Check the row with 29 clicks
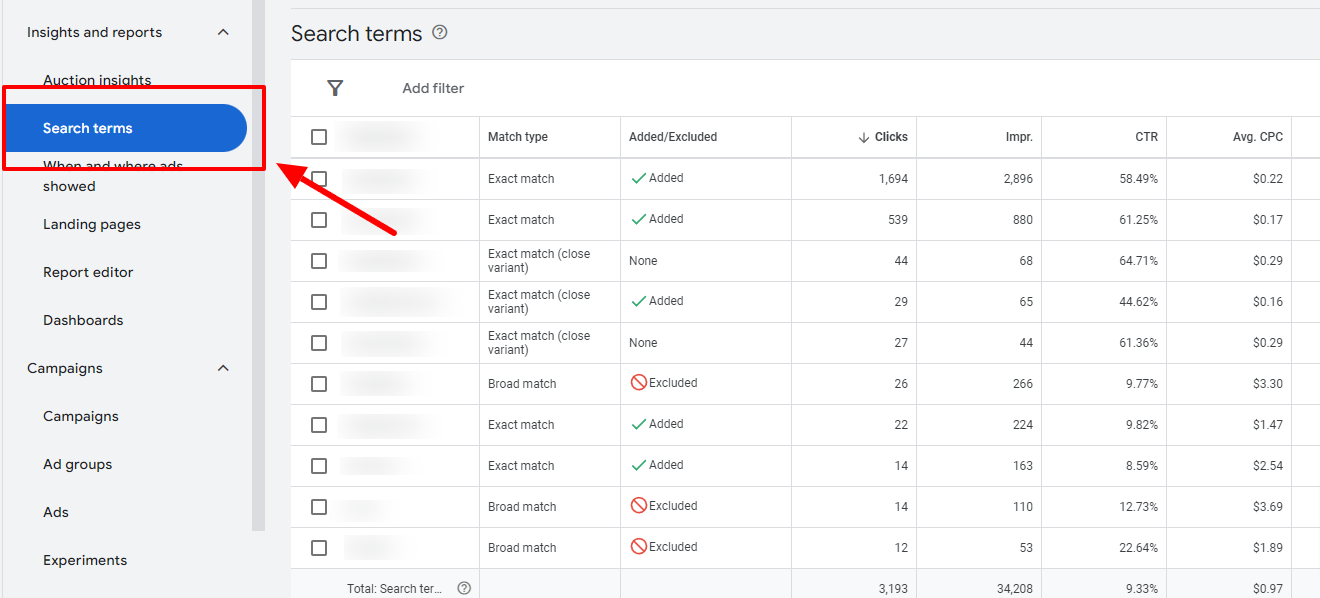 click(x=319, y=302)
